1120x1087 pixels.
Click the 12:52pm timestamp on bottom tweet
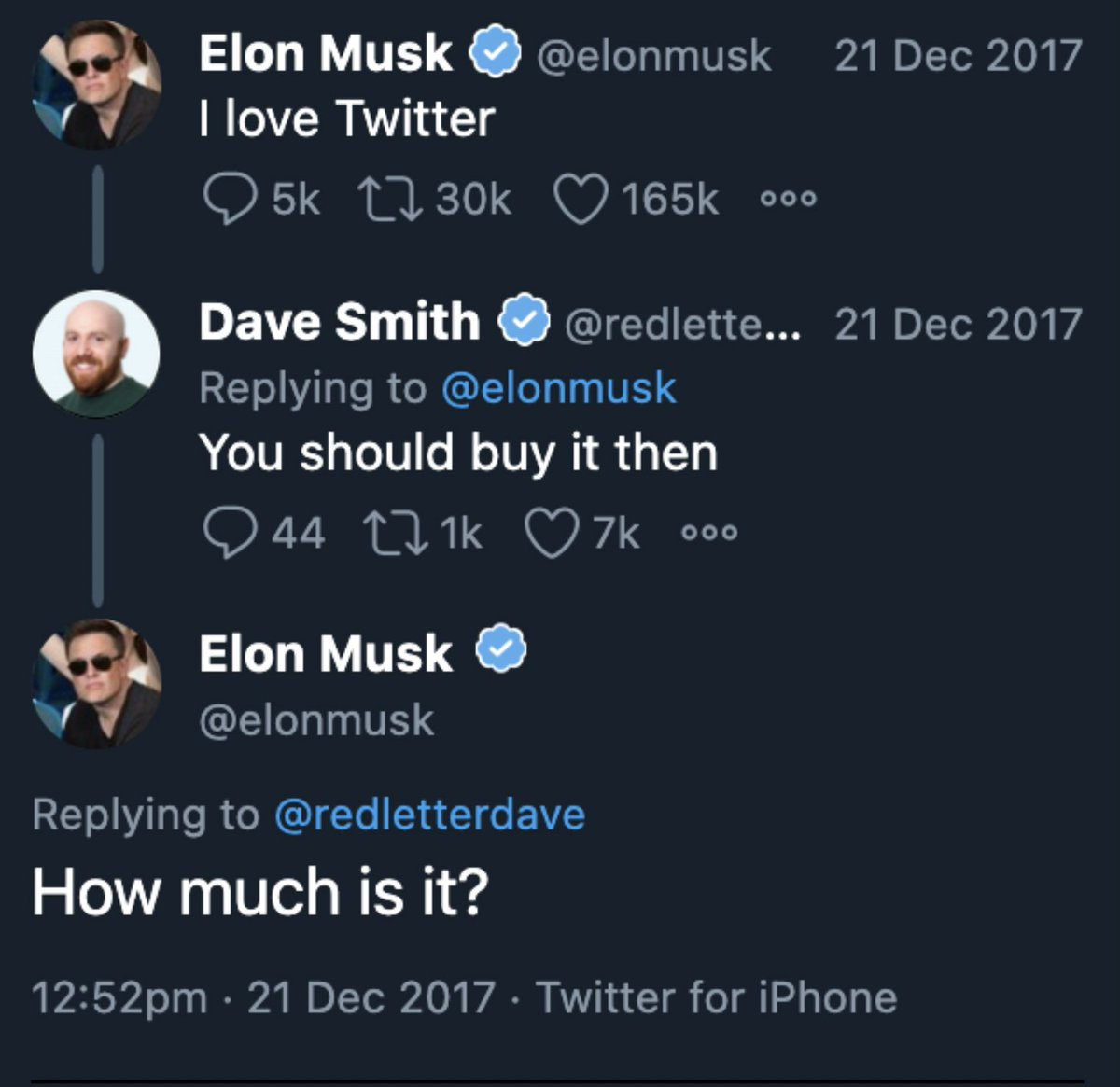(x=117, y=996)
